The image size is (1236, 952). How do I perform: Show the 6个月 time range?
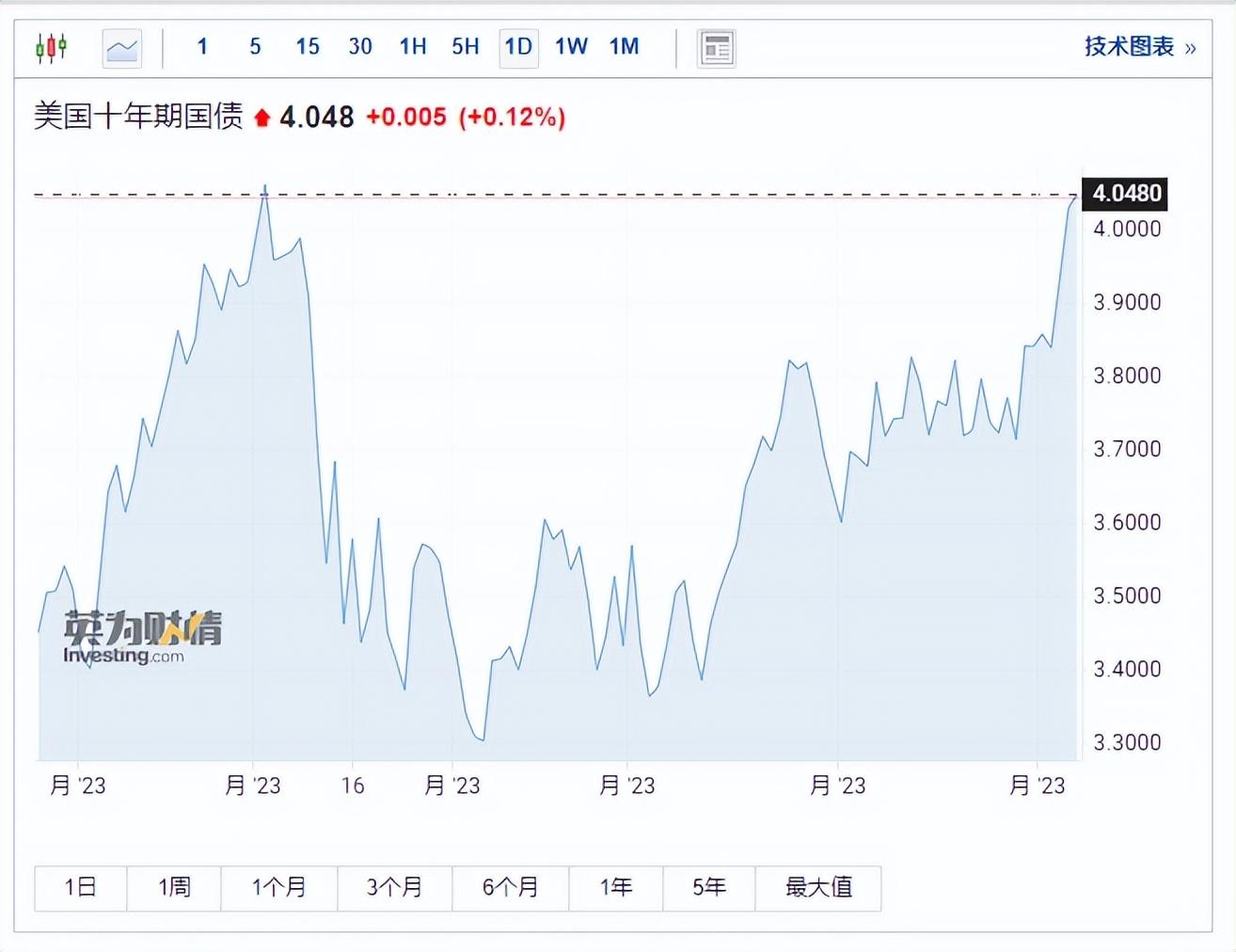coord(511,887)
